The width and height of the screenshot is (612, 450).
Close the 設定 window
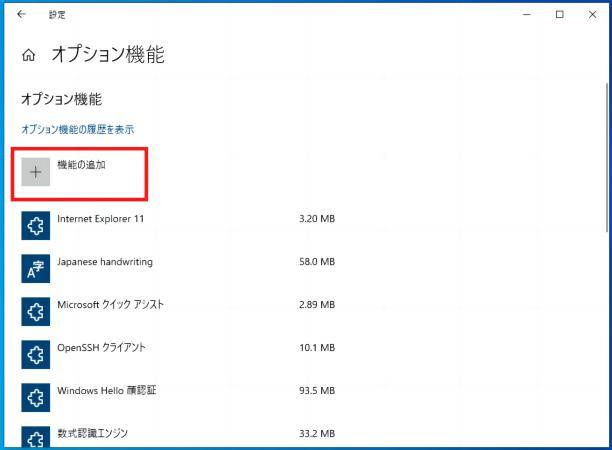592,14
